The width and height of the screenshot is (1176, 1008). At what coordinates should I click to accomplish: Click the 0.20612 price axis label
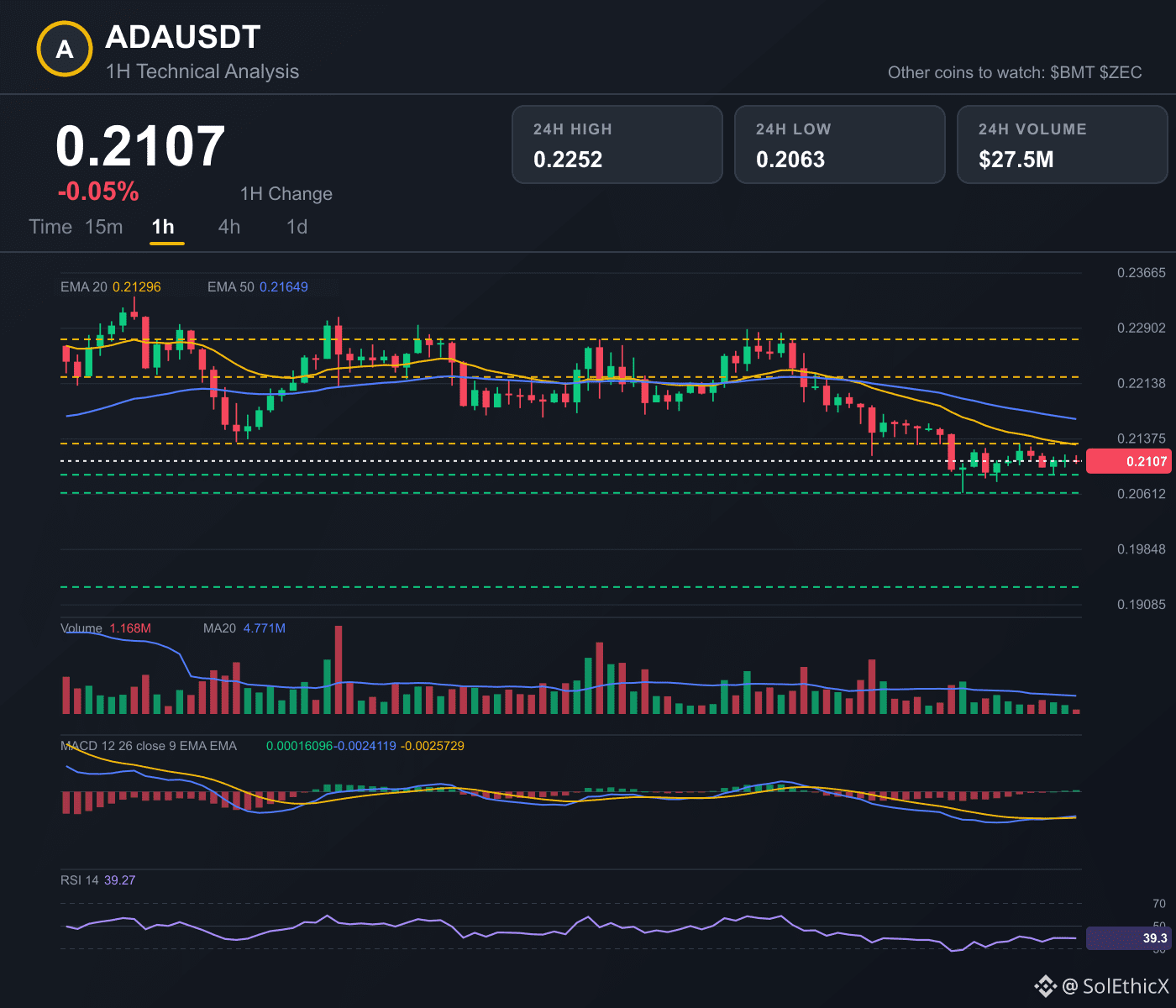(1142, 494)
